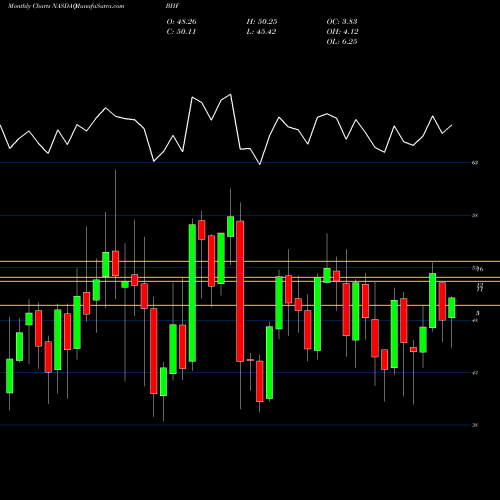Viewport: 500px width, 500px height.
Task: Select the close price 'C: 50.11'
Action: click(x=181, y=32)
